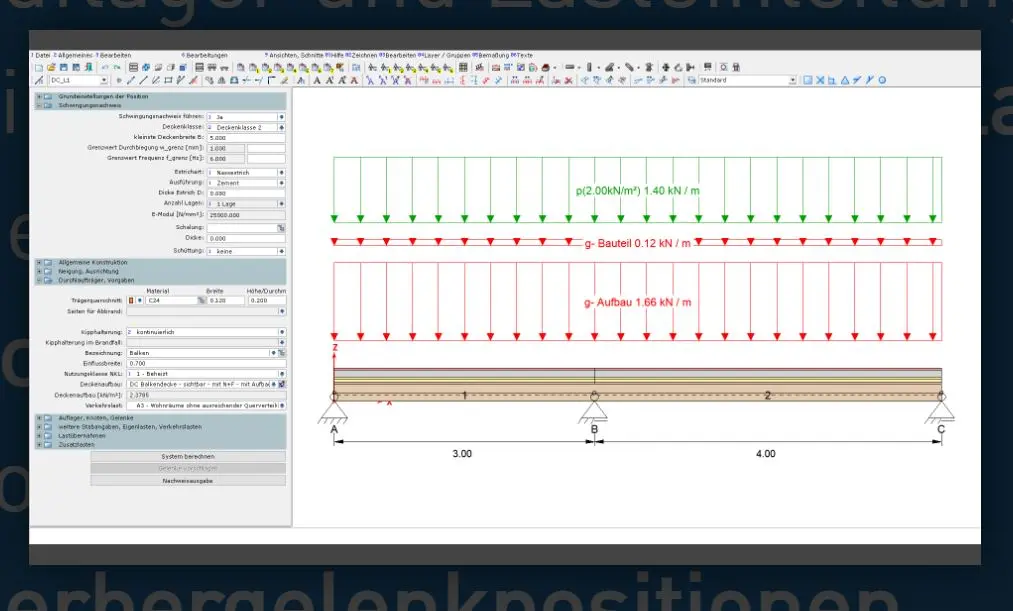Click the small icon at the end of the Bezeichnung row
Image resolution: width=1013 pixels, height=611 pixels.
coord(282,353)
